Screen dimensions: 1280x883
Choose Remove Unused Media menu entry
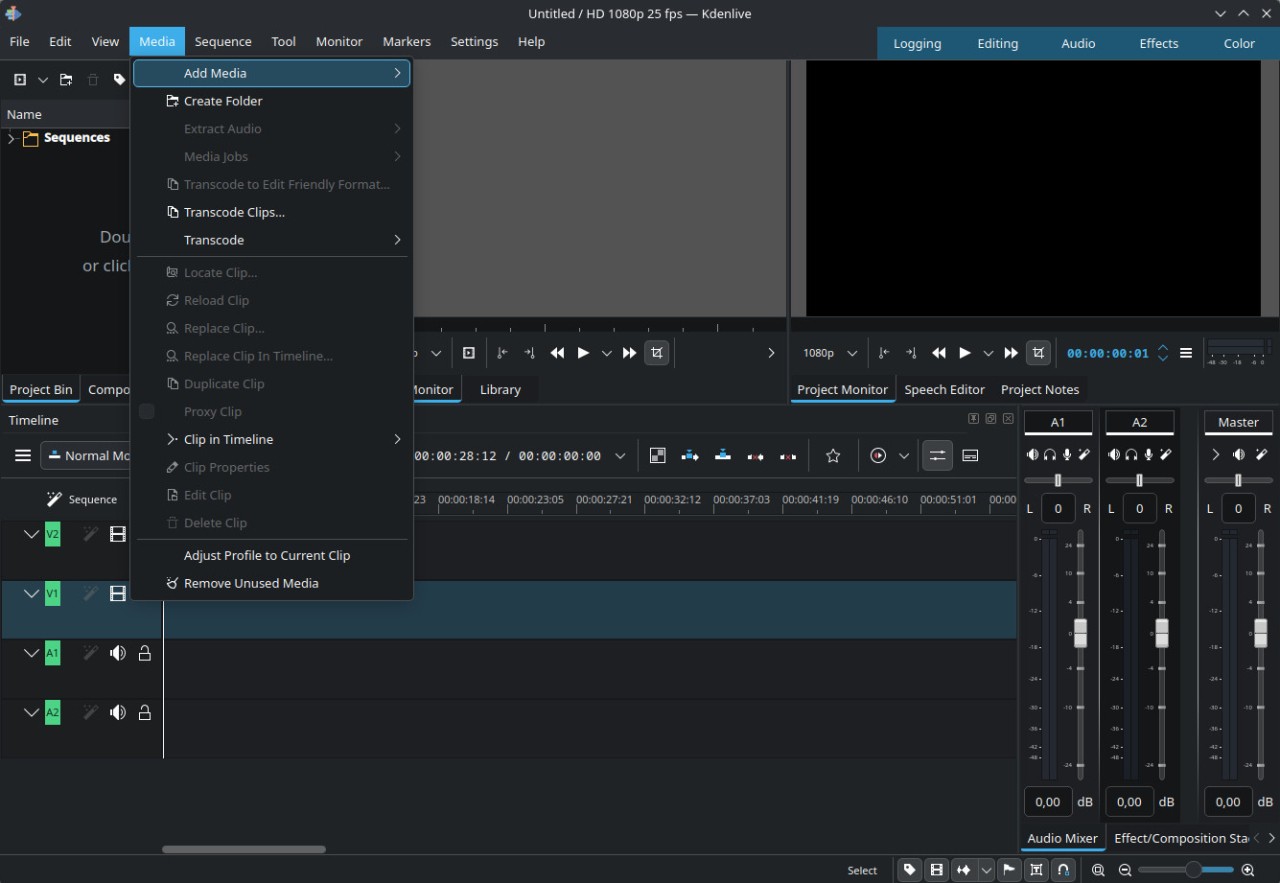251,583
